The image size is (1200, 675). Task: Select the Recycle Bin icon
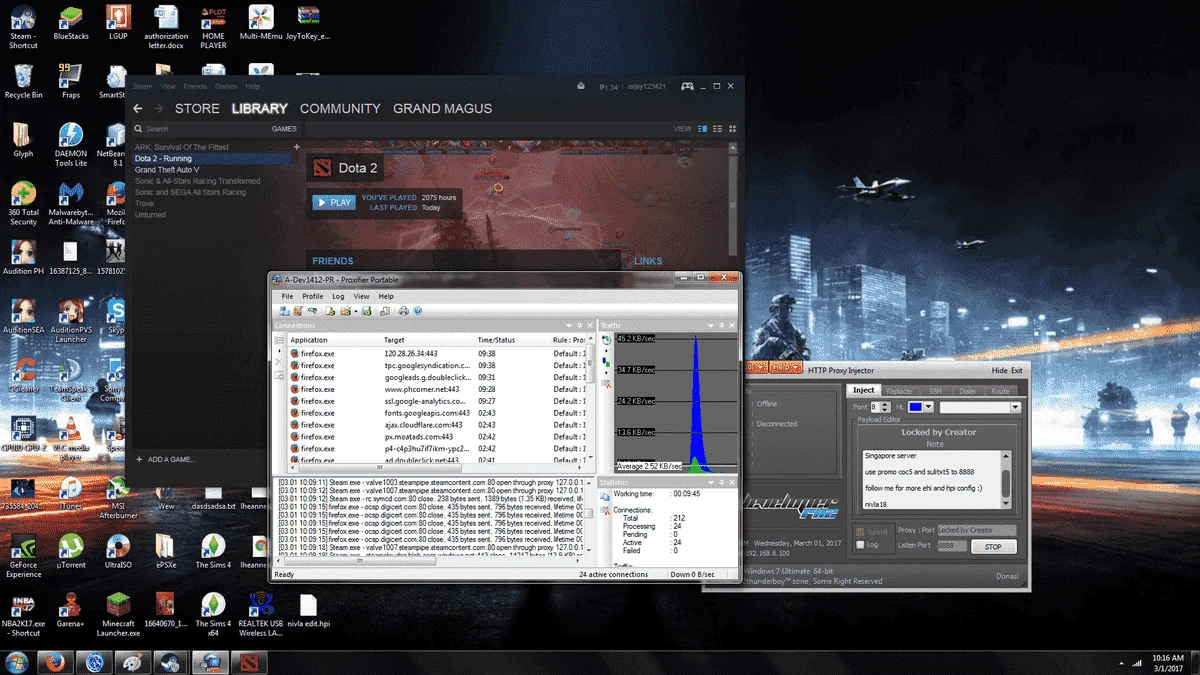point(23,80)
